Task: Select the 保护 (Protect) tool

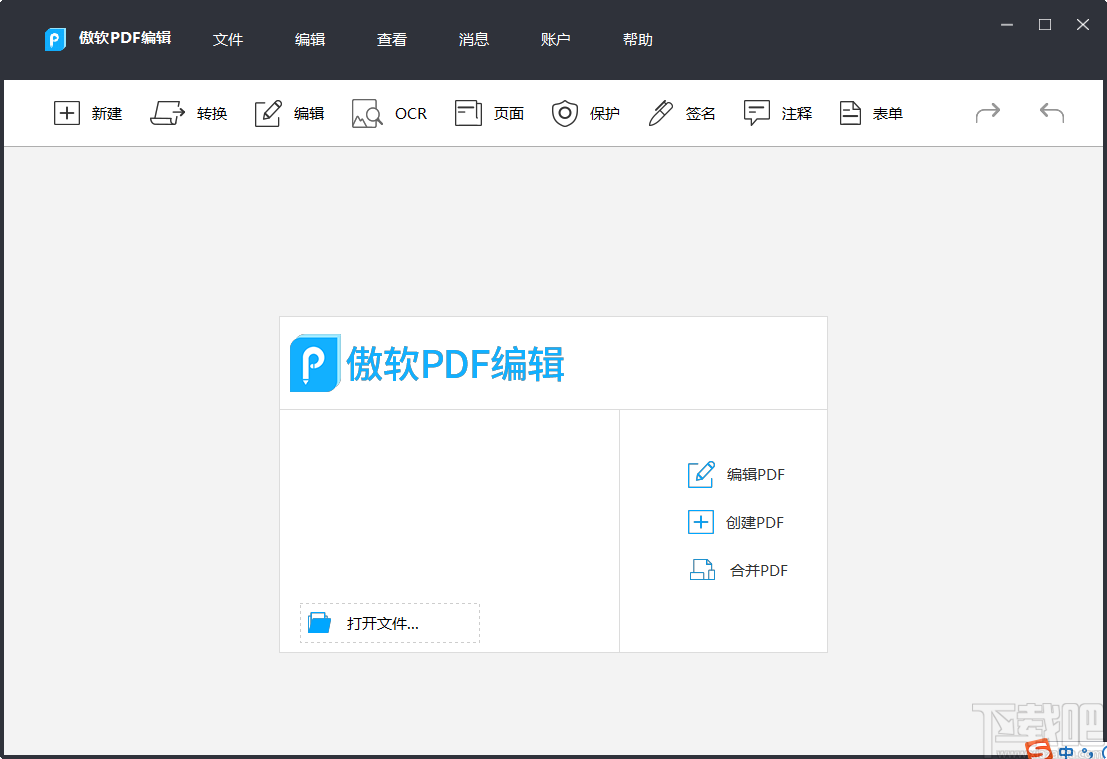Action: (x=587, y=113)
